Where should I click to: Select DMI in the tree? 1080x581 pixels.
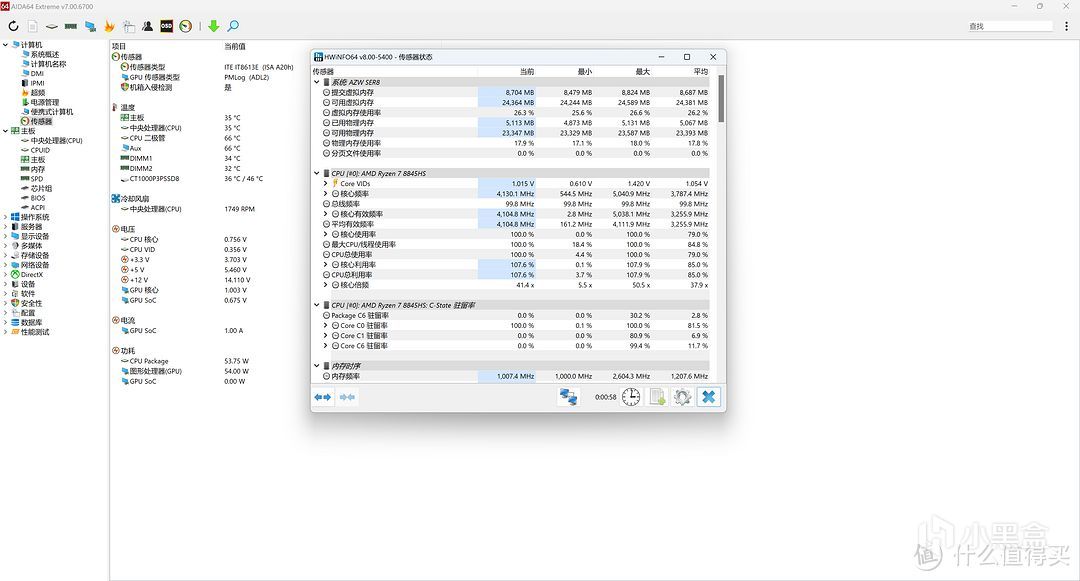[37, 74]
